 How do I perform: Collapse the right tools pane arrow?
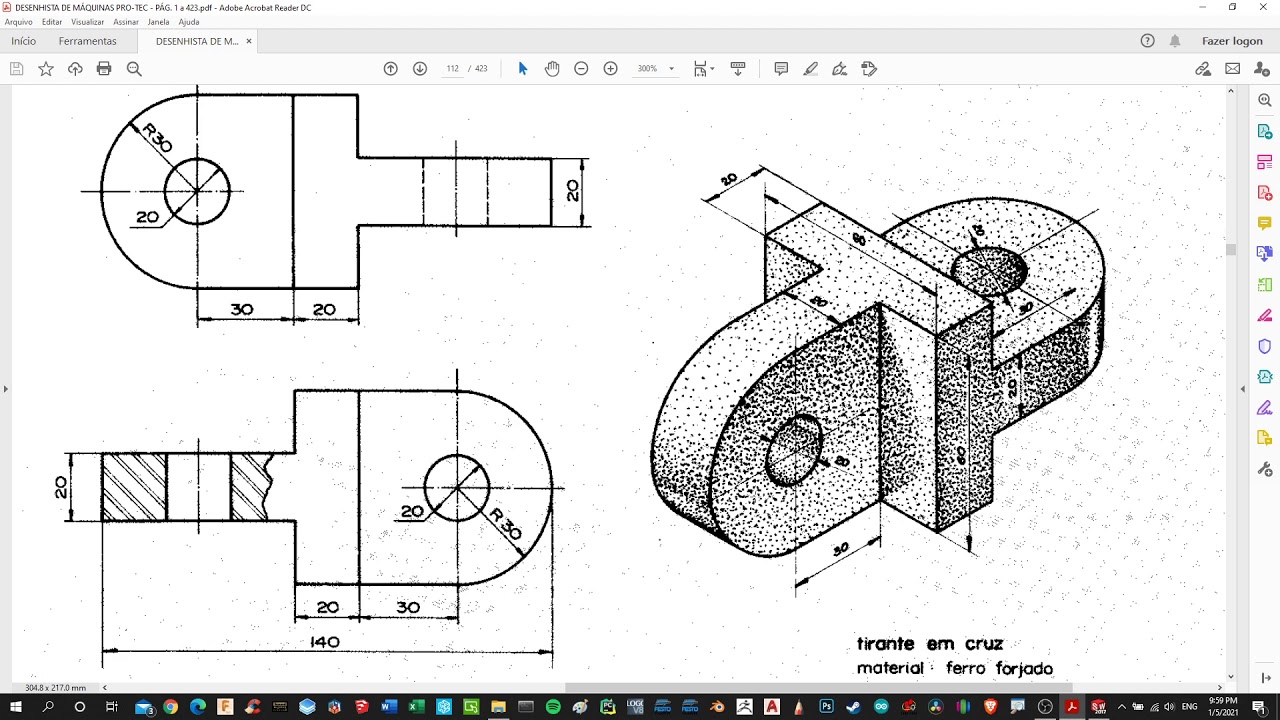pyautogui.click(x=1243, y=388)
